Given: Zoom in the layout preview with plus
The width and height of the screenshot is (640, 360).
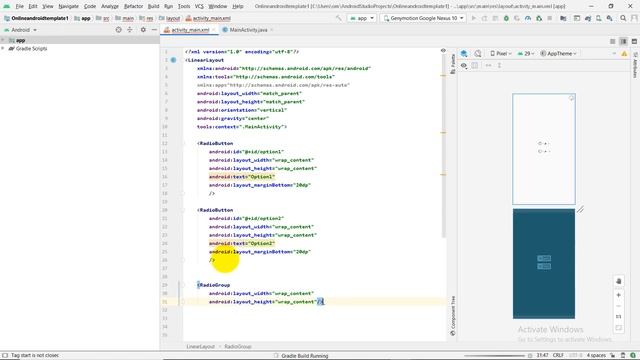Looking at the screenshot, I should point(618,295).
